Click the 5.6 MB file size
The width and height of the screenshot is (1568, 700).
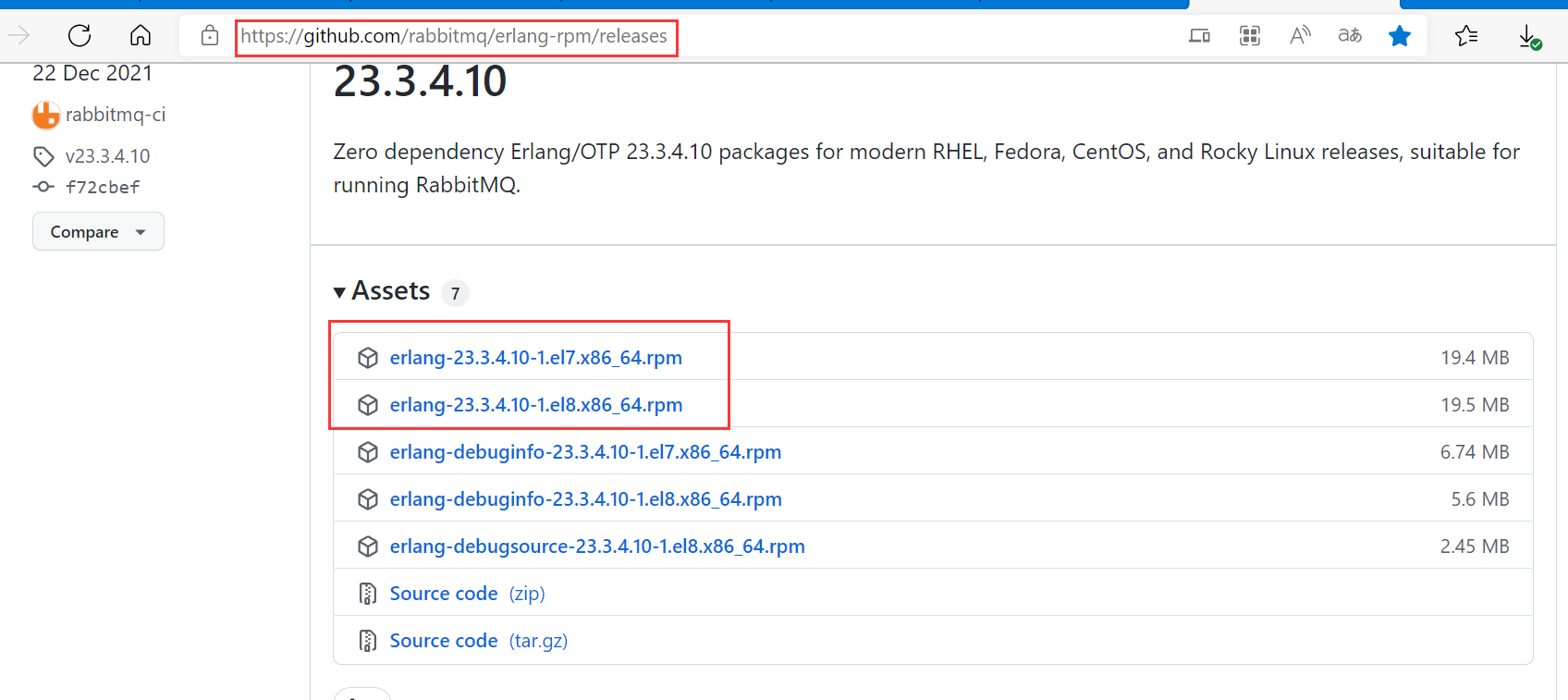click(x=1480, y=499)
